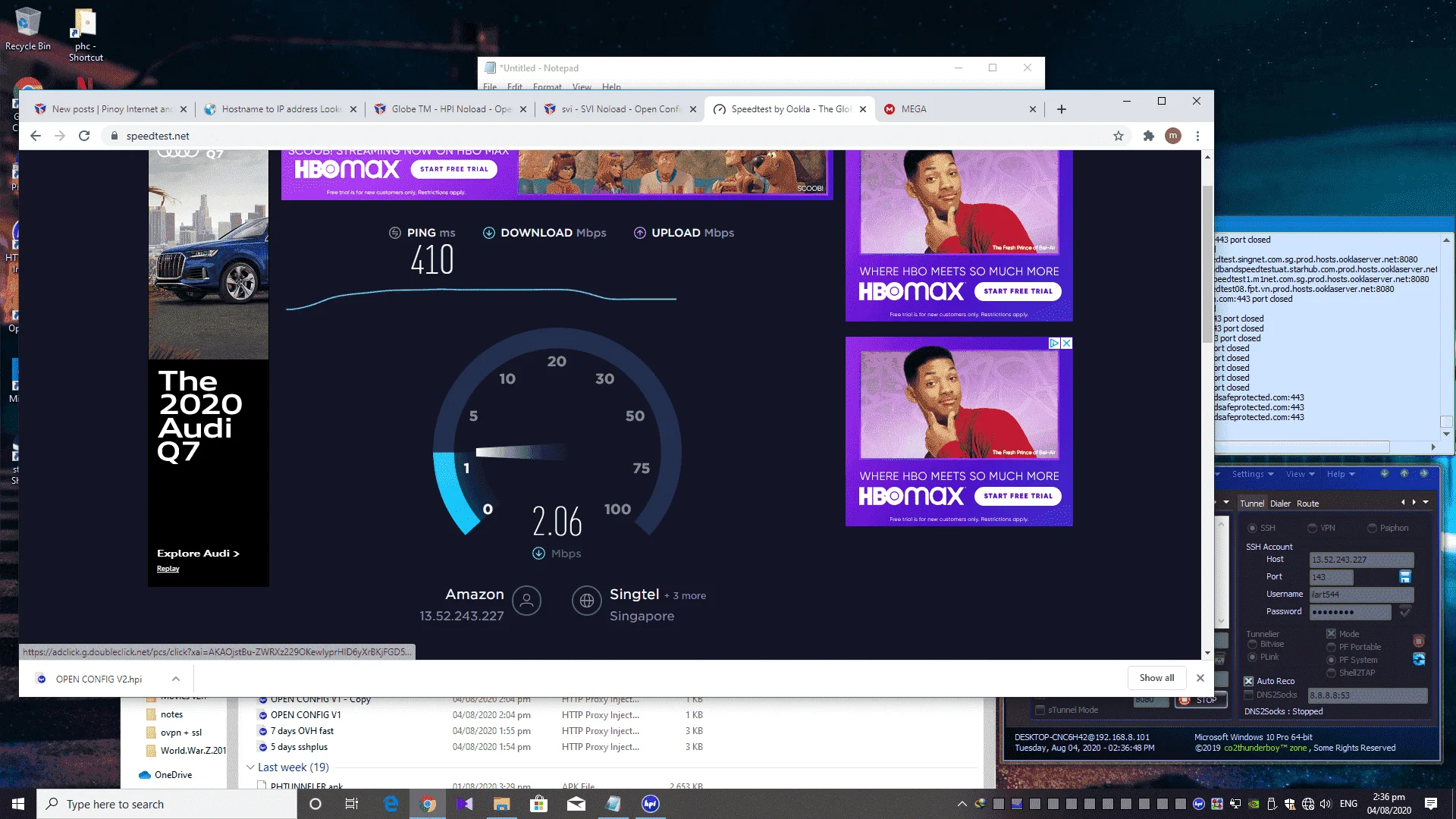Open the Mail app from the taskbar
This screenshot has width=1456, height=819.
576,804
